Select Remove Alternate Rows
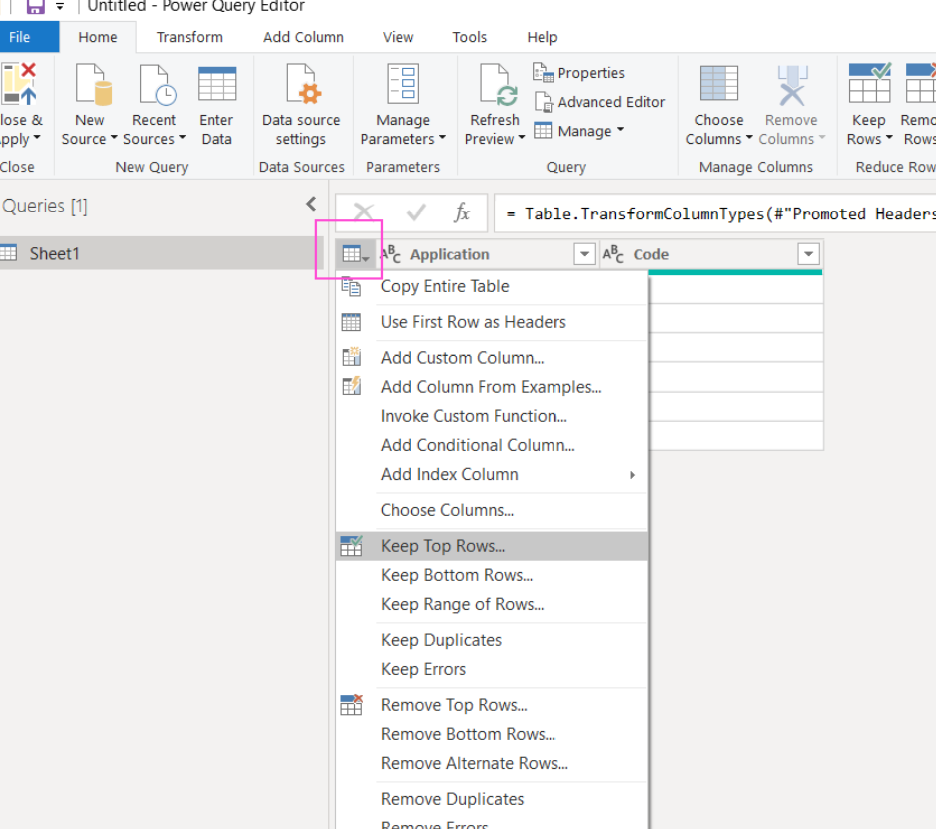 pos(492,763)
